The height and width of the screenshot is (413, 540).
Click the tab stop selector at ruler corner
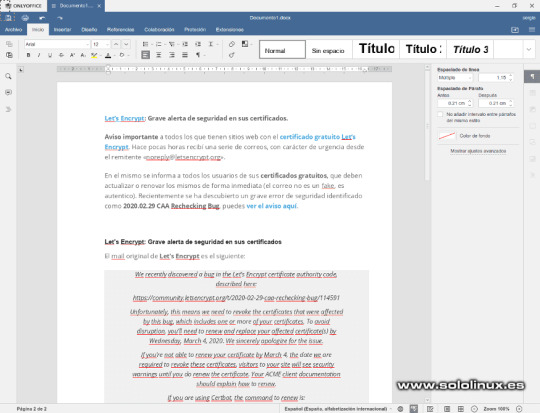point(21,70)
